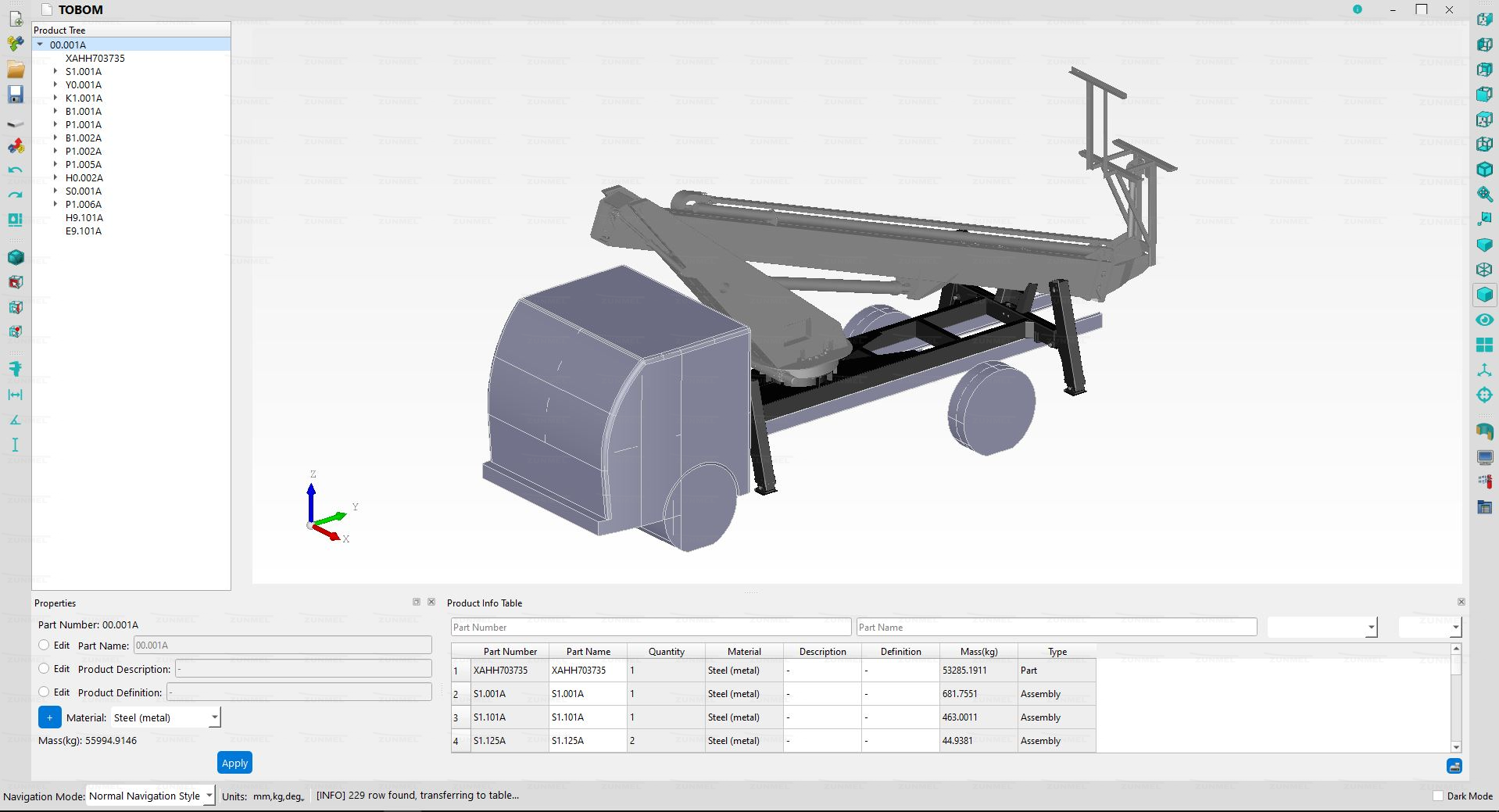Click the Part Number filter field

(650, 627)
